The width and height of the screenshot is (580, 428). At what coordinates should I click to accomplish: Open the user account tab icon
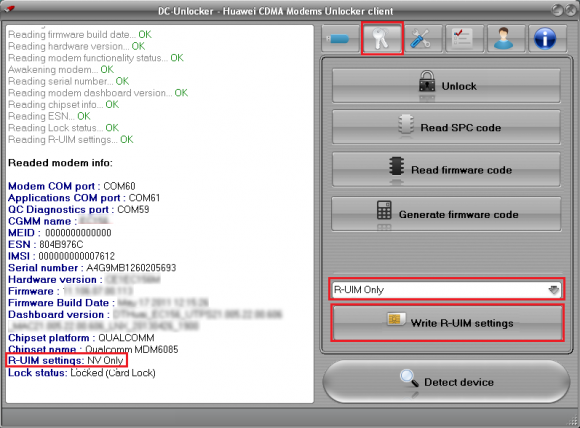(x=506, y=38)
